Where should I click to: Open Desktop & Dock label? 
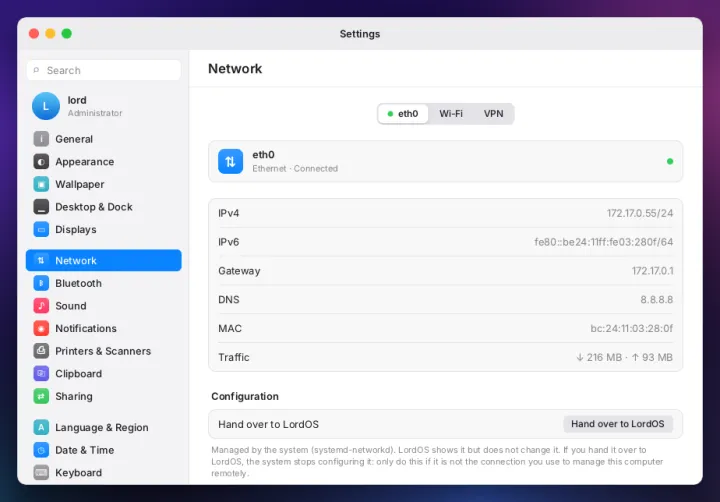[94, 207]
